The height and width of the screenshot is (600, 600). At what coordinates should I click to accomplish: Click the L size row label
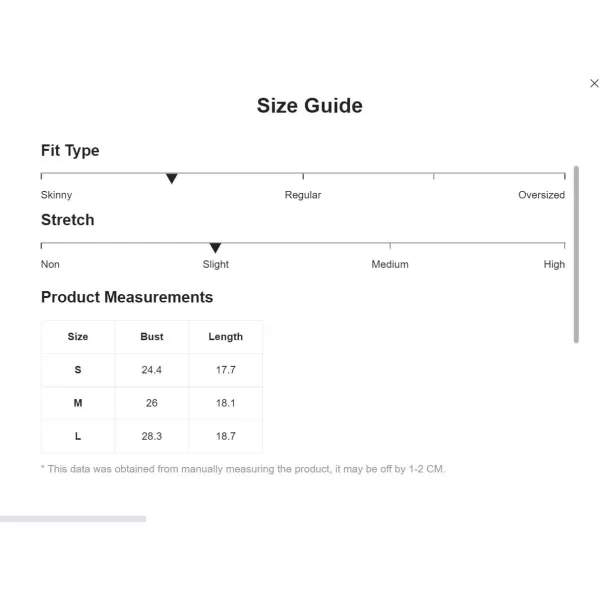78,436
